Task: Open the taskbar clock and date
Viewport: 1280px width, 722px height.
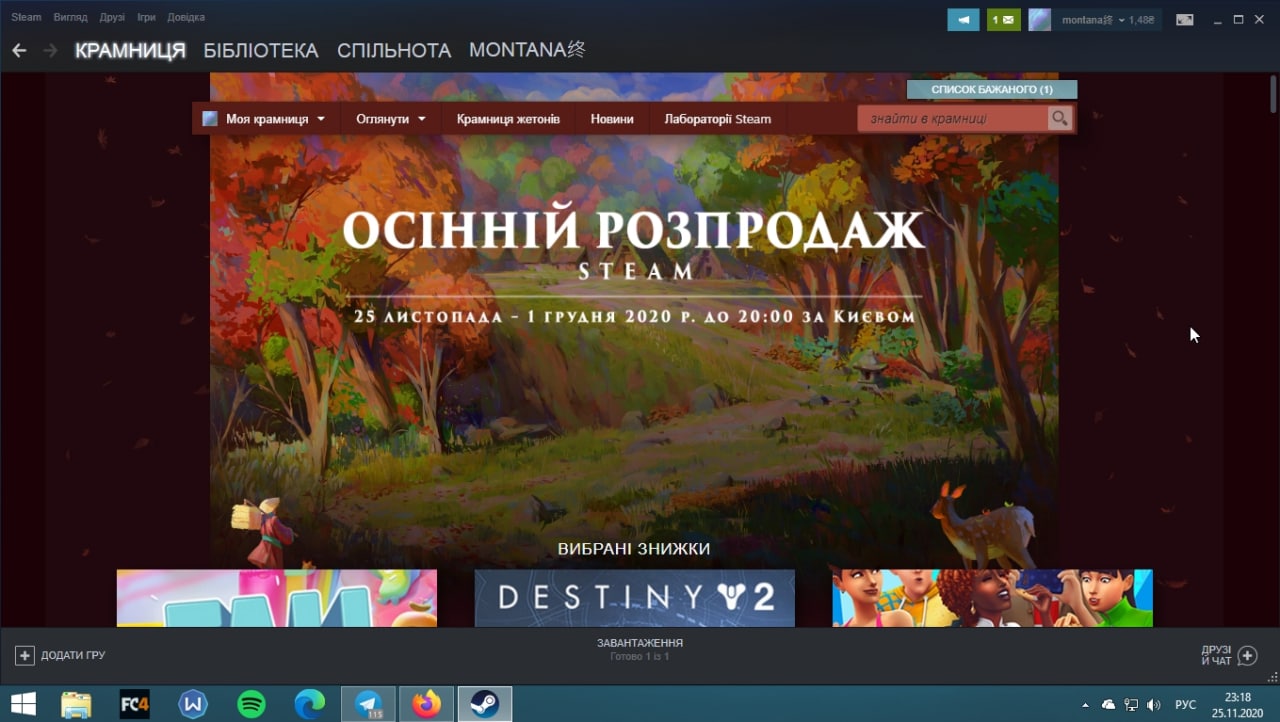Action: click(x=1237, y=704)
